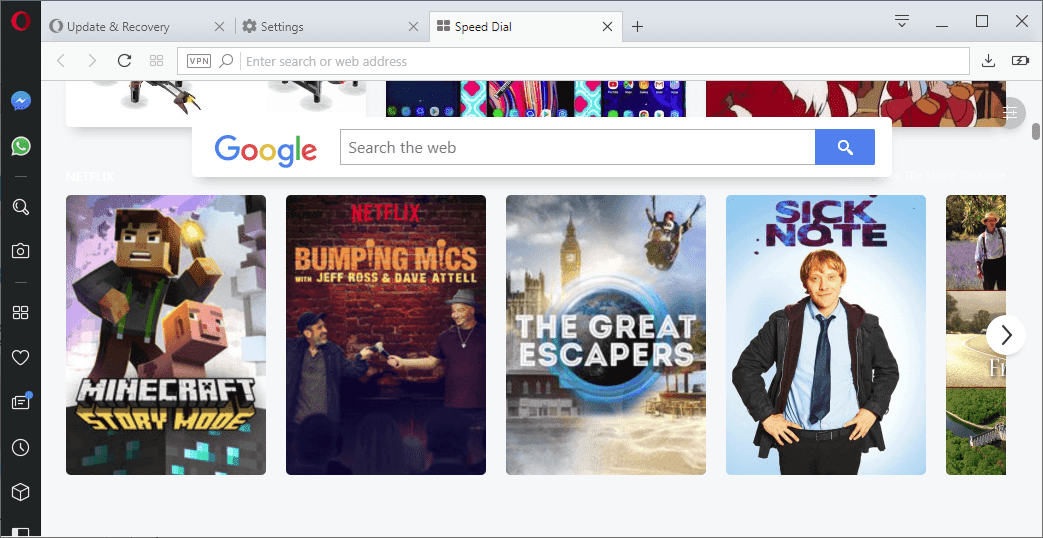Open bookmarks via the heart icon
Screen dimensions: 1043x538
pyautogui.click(x=21, y=358)
